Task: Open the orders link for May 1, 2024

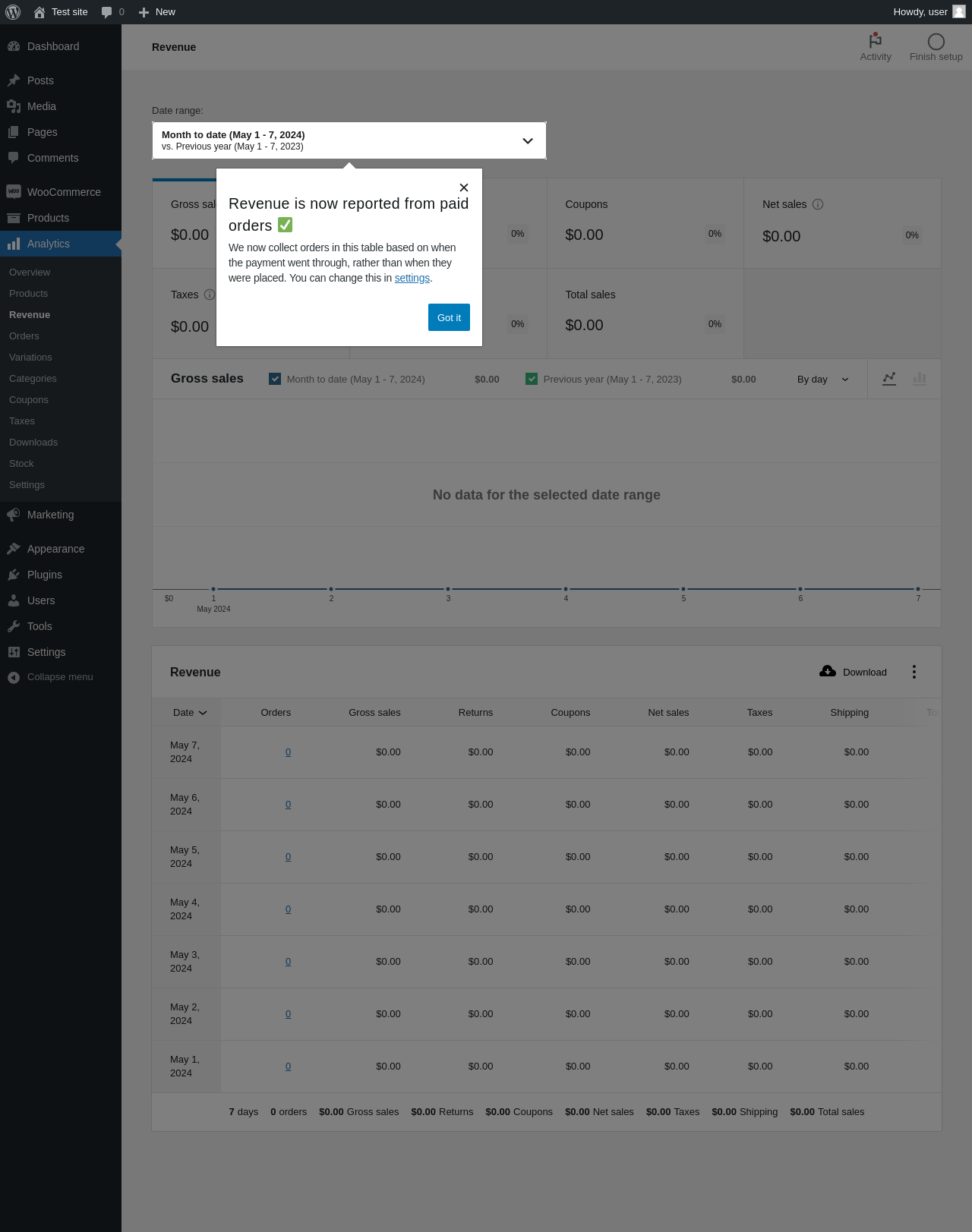Action: [x=289, y=1067]
